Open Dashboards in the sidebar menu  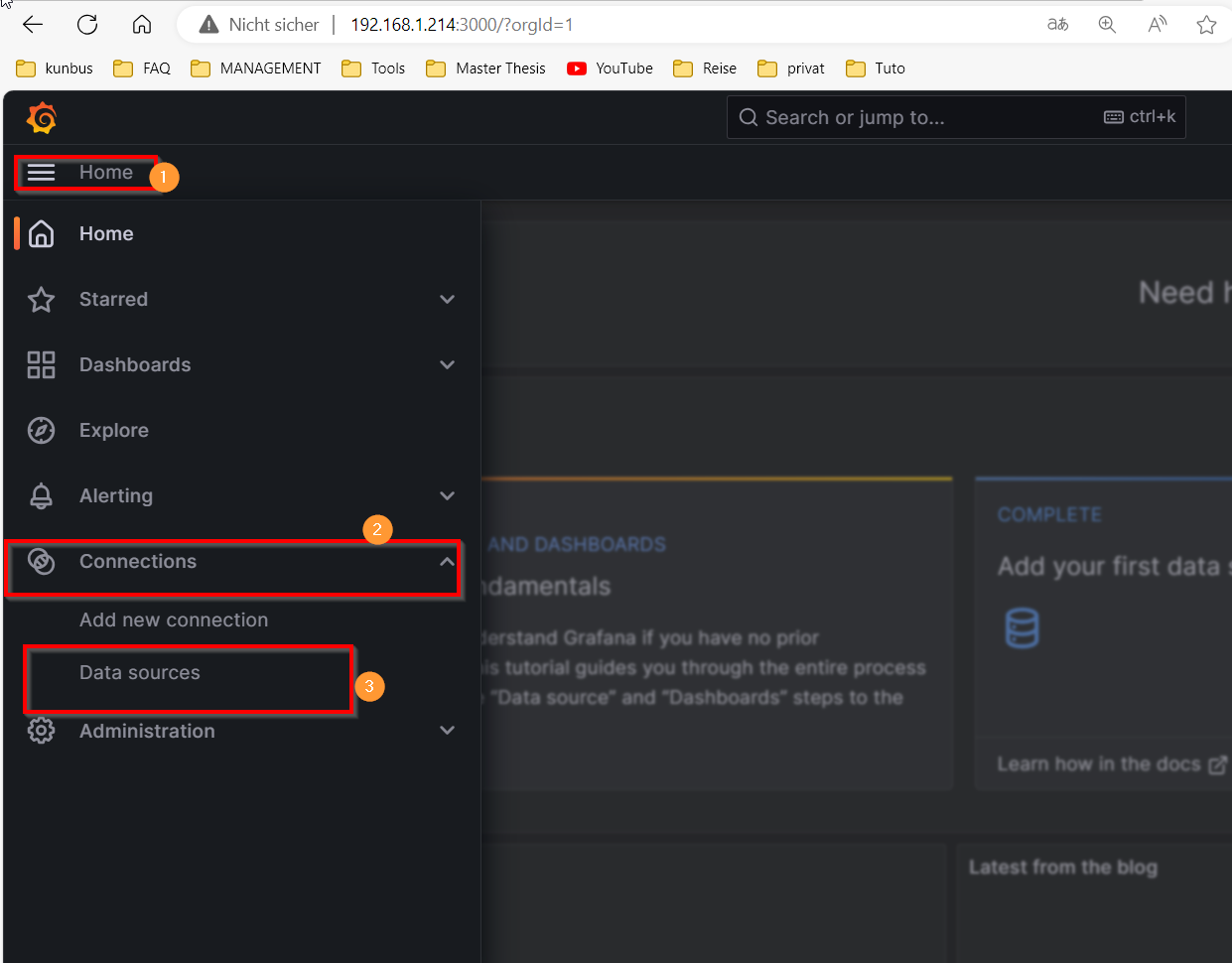[x=135, y=364]
